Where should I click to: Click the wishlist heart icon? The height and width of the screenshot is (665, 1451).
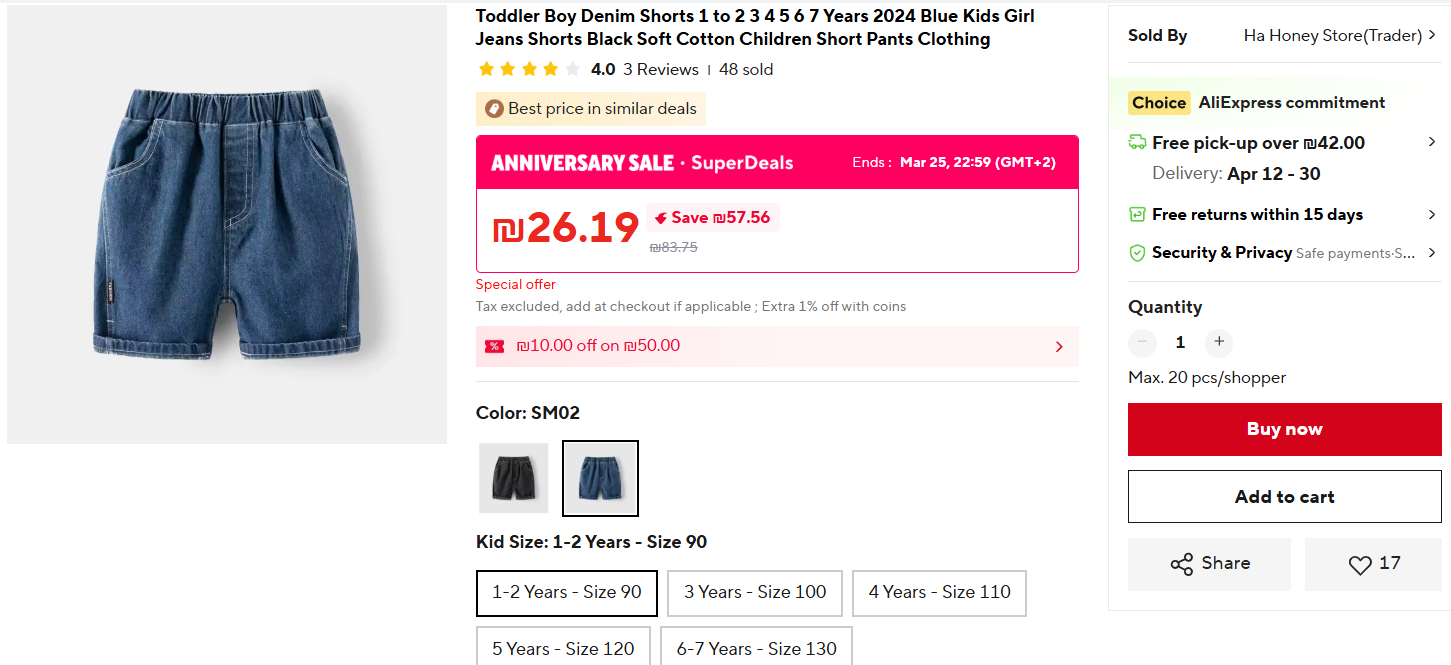click(1360, 565)
